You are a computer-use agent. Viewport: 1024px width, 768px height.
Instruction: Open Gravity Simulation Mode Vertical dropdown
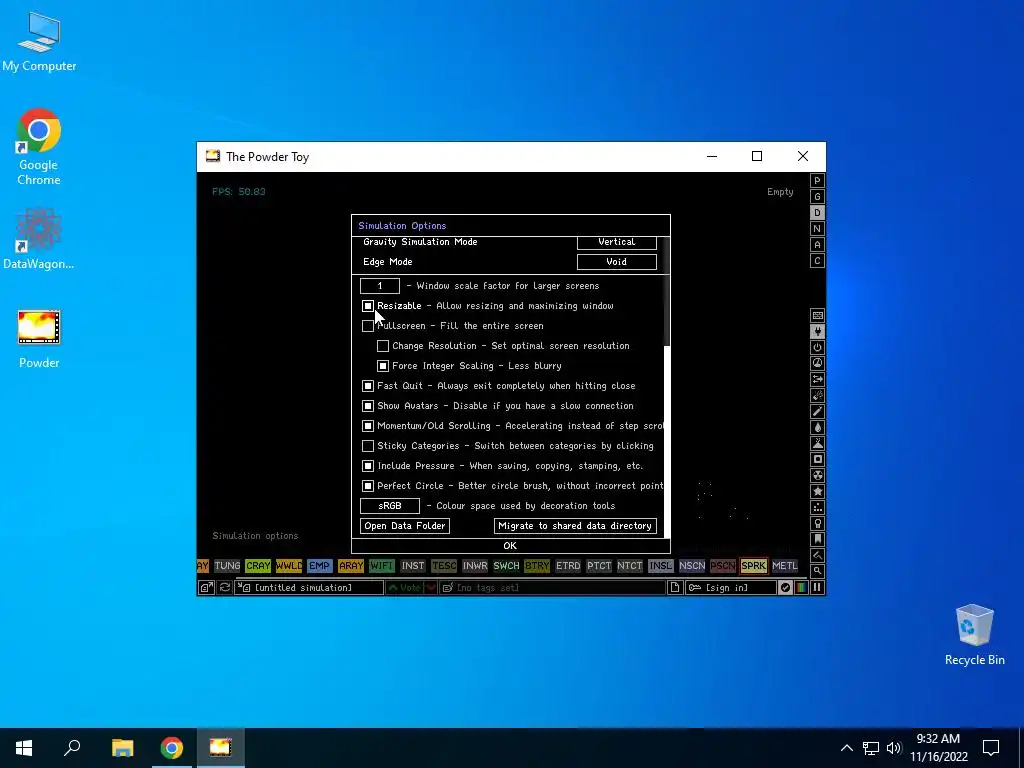point(616,242)
